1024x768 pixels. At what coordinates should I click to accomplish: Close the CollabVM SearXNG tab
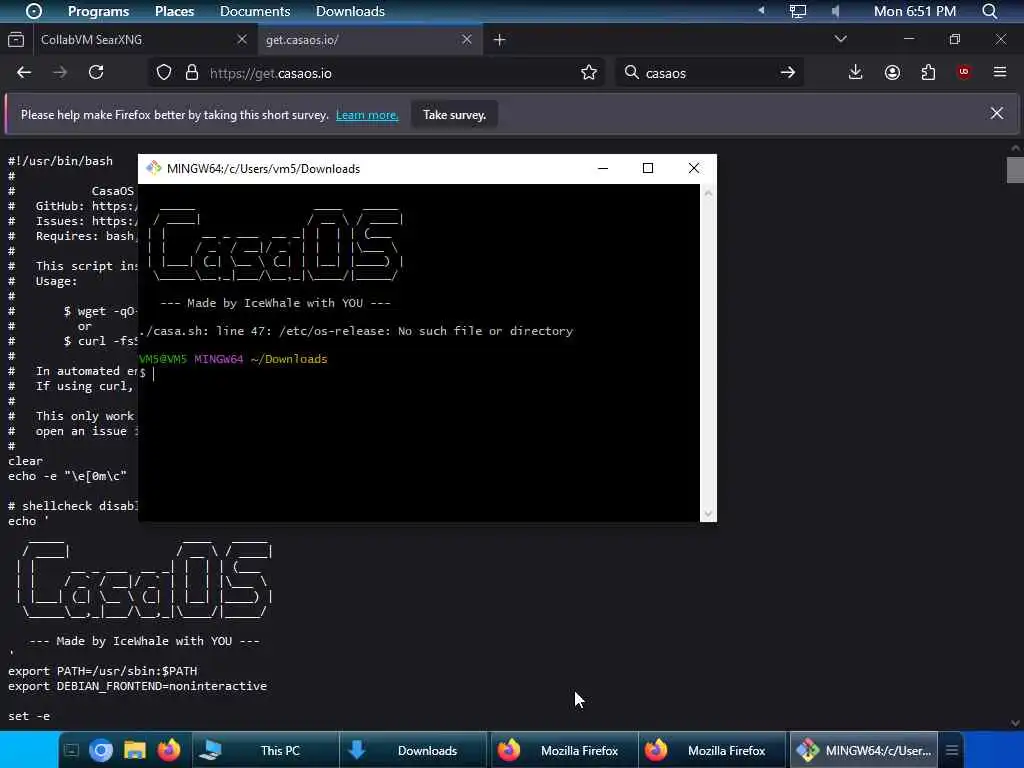pyautogui.click(x=242, y=40)
